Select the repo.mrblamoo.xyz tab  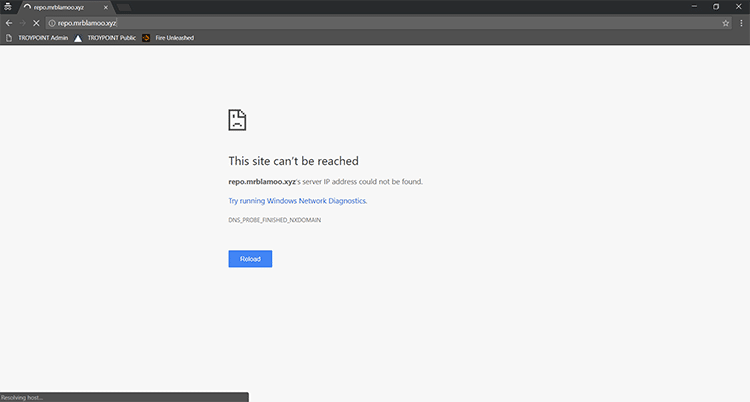pos(65,7)
